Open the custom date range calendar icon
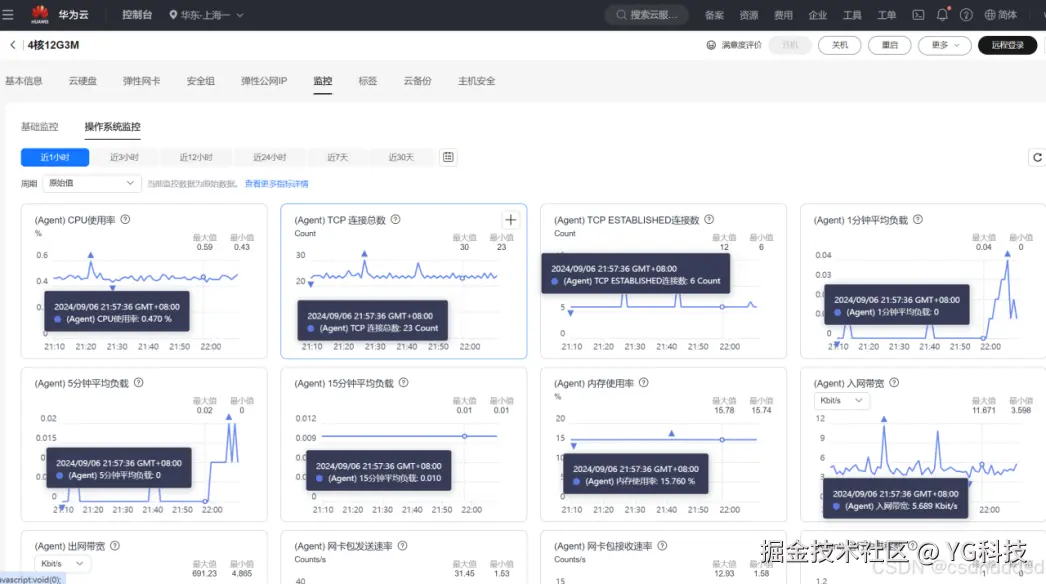This screenshot has height=584, width=1046. click(x=448, y=157)
